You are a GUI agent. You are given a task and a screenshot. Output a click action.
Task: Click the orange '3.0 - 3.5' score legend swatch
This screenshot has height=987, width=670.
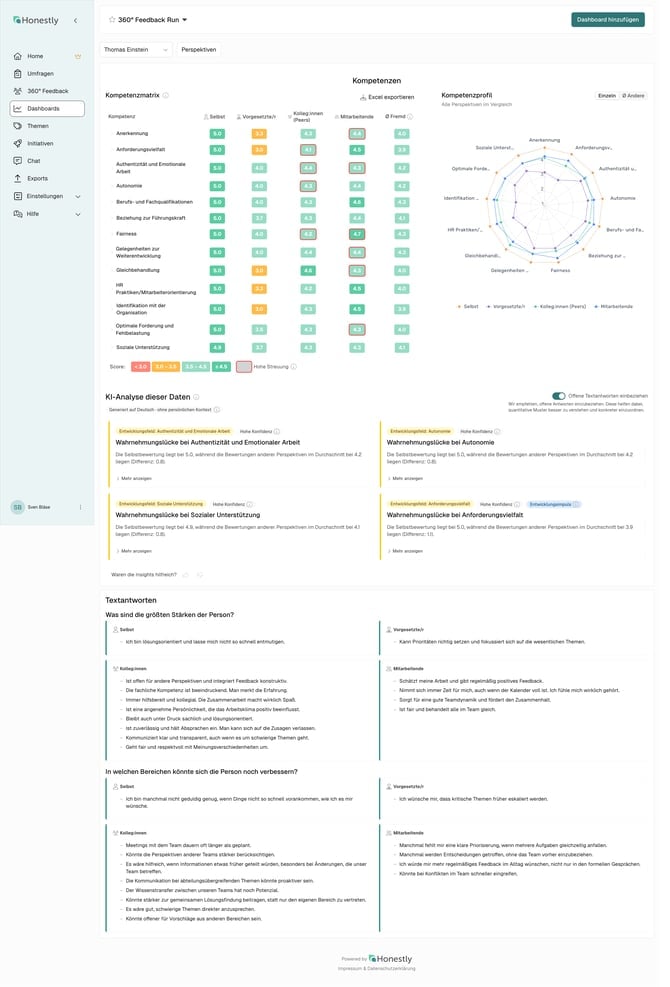click(x=166, y=366)
